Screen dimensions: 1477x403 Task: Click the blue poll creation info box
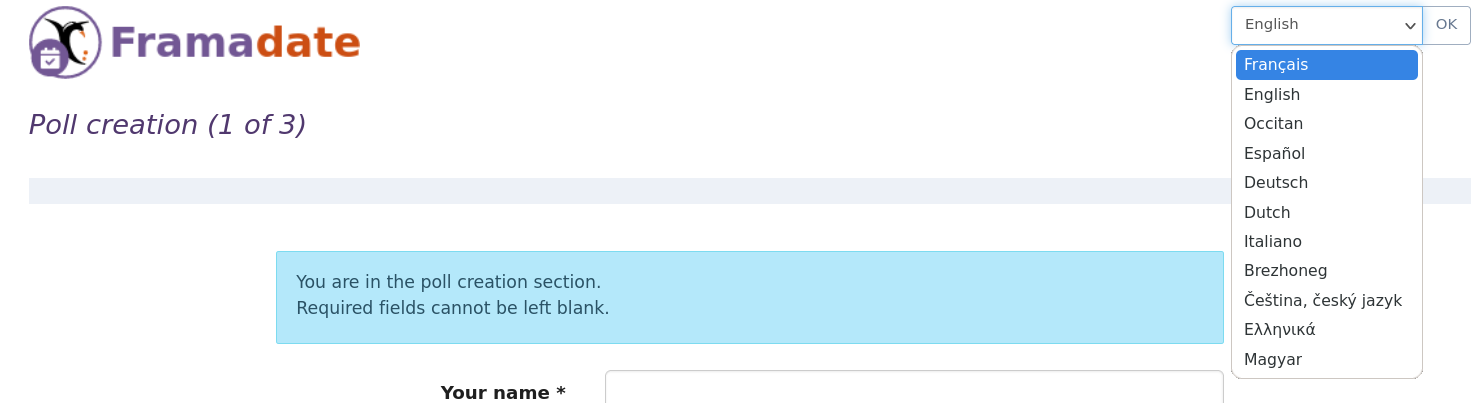(750, 297)
